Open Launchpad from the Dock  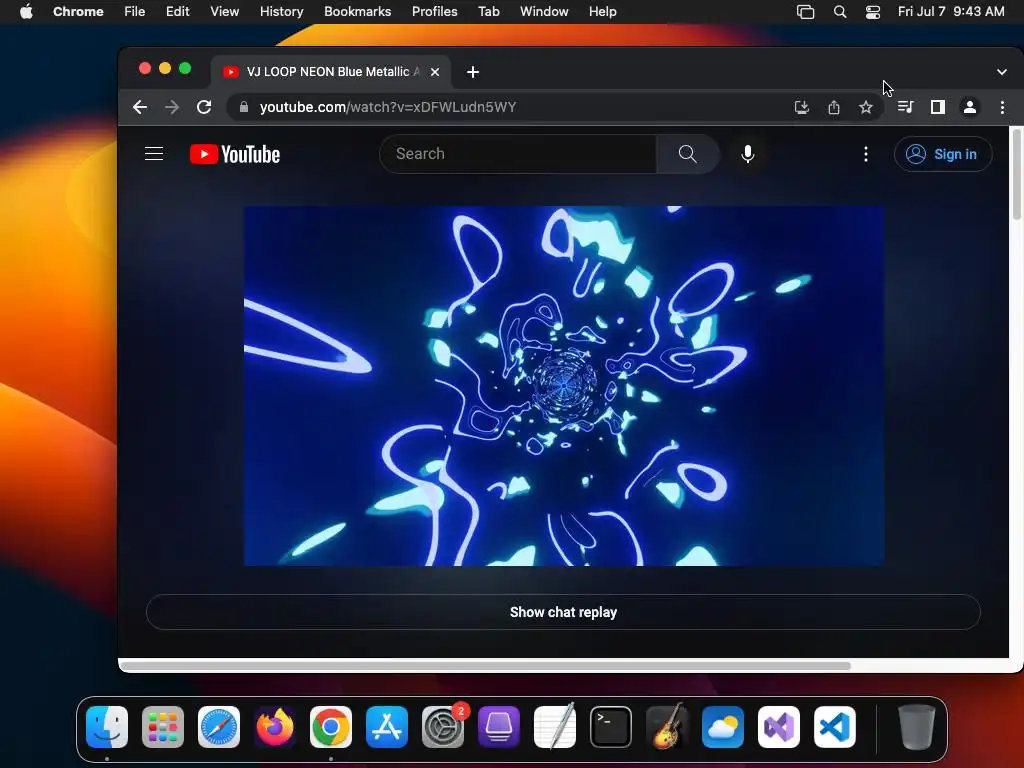pos(163,727)
